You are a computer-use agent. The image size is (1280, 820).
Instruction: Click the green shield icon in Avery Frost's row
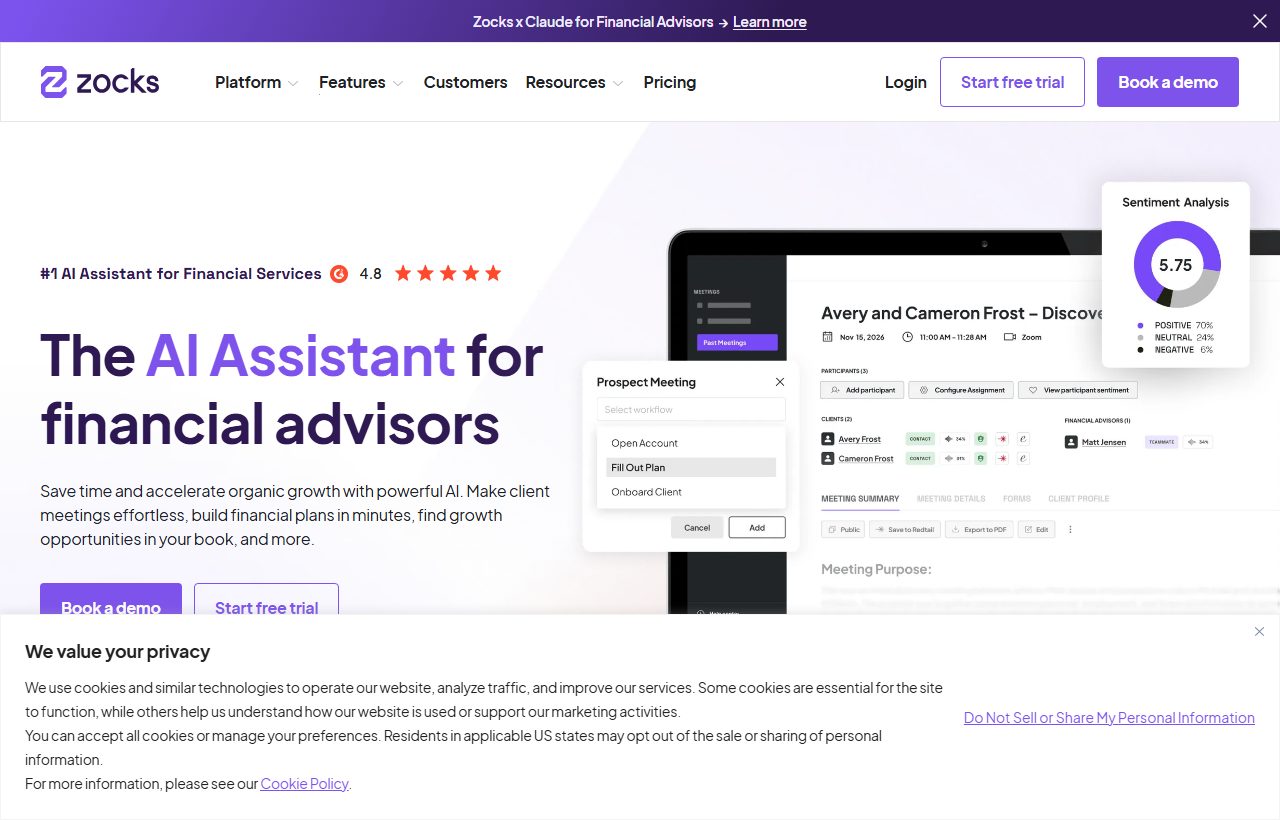pyautogui.click(x=981, y=439)
